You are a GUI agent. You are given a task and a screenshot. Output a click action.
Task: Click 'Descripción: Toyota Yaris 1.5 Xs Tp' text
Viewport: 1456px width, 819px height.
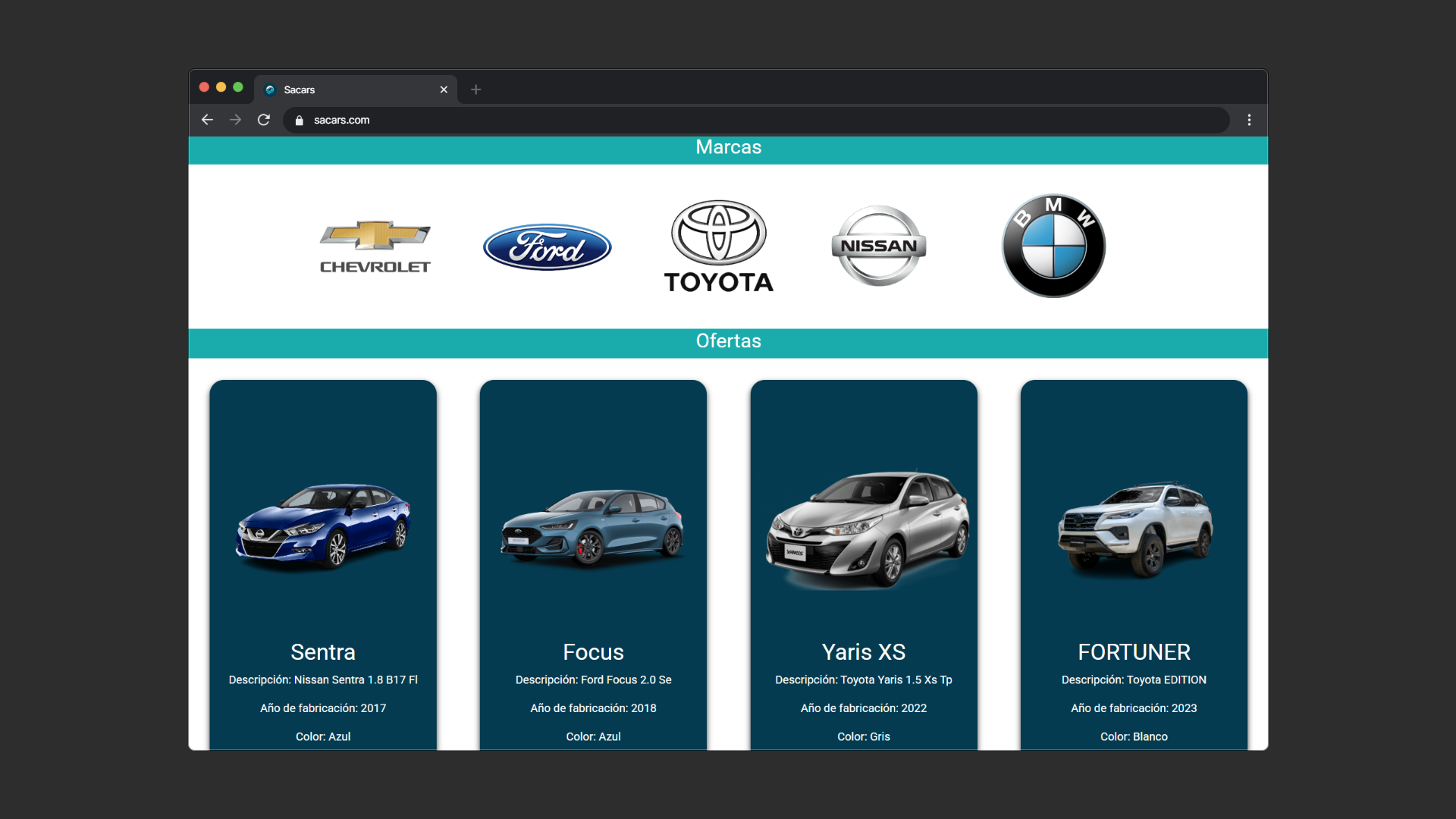tap(864, 680)
